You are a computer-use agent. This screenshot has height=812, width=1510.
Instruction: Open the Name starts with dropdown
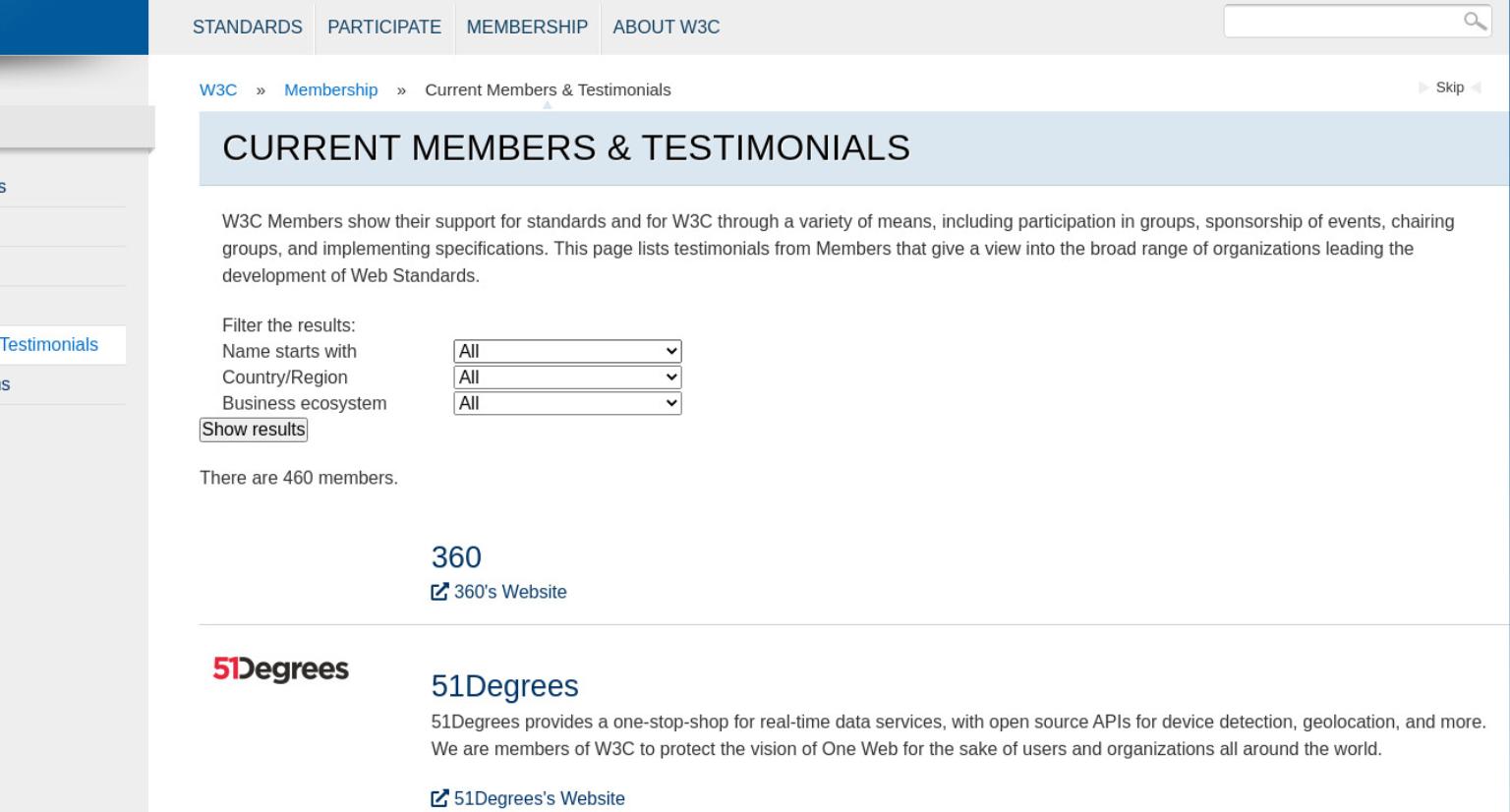(x=567, y=351)
